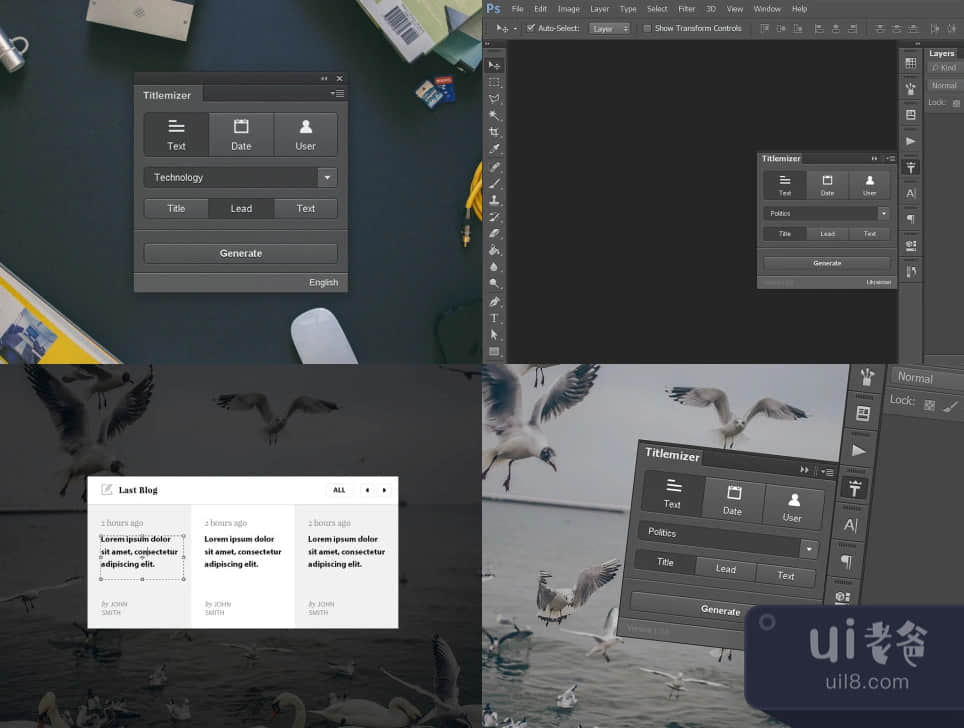Choose the Eraser tool

[494, 233]
